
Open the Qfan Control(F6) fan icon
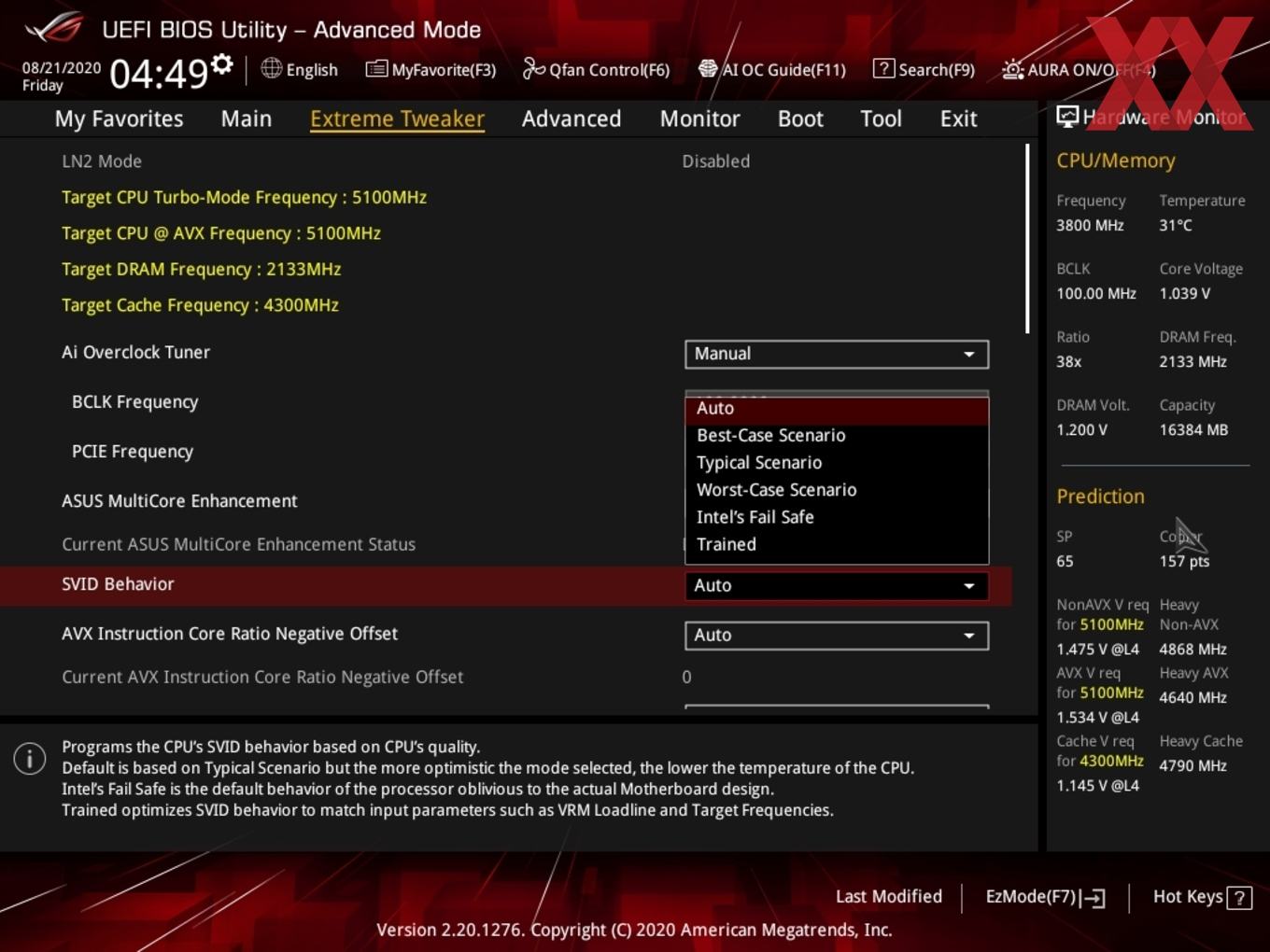coord(533,68)
